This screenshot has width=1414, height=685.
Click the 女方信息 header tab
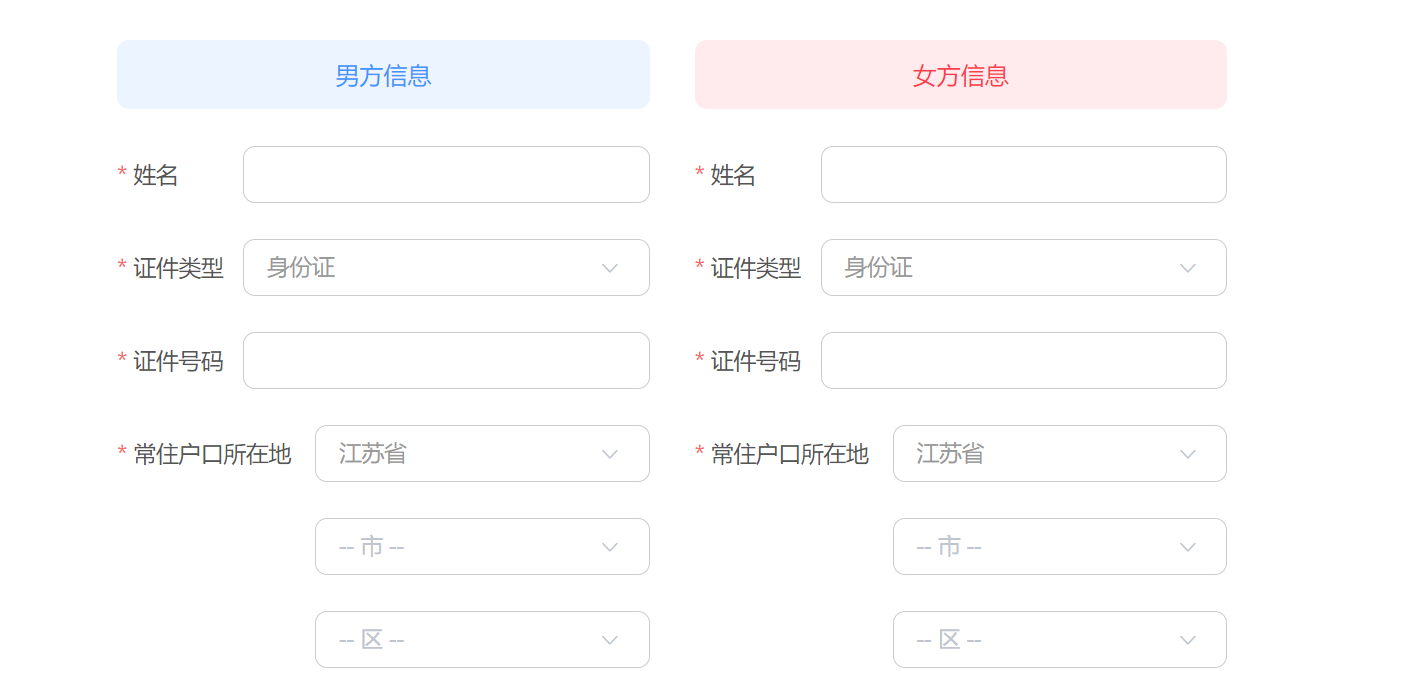click(960, 75)
